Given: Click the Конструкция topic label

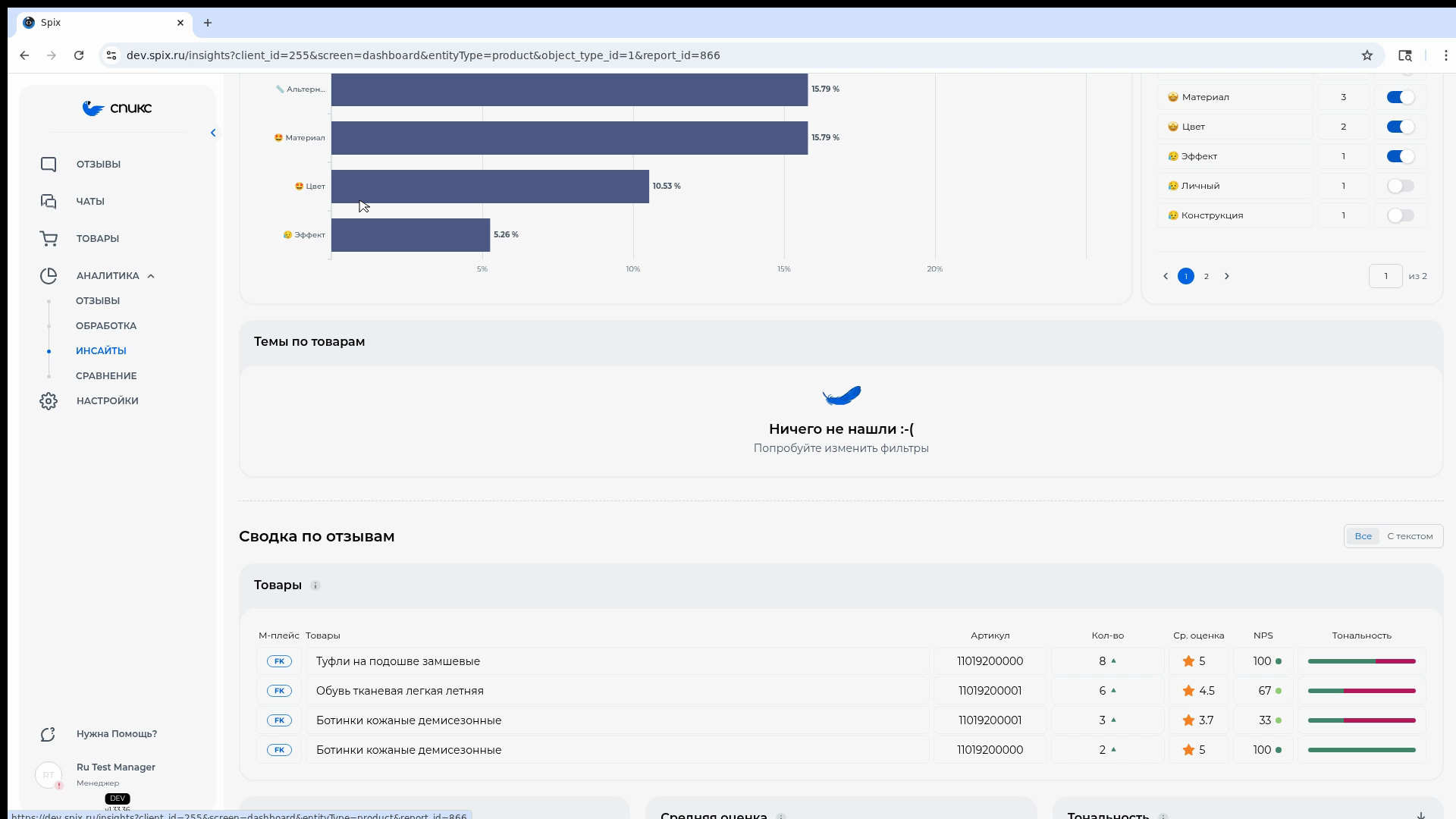Looking at the screenshot, I should coord(1212,215).
